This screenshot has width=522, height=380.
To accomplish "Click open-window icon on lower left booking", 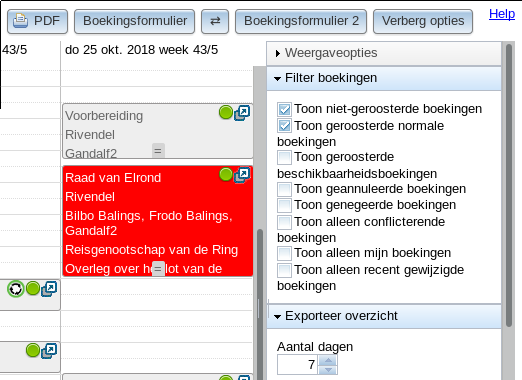I will pos(49,351).
